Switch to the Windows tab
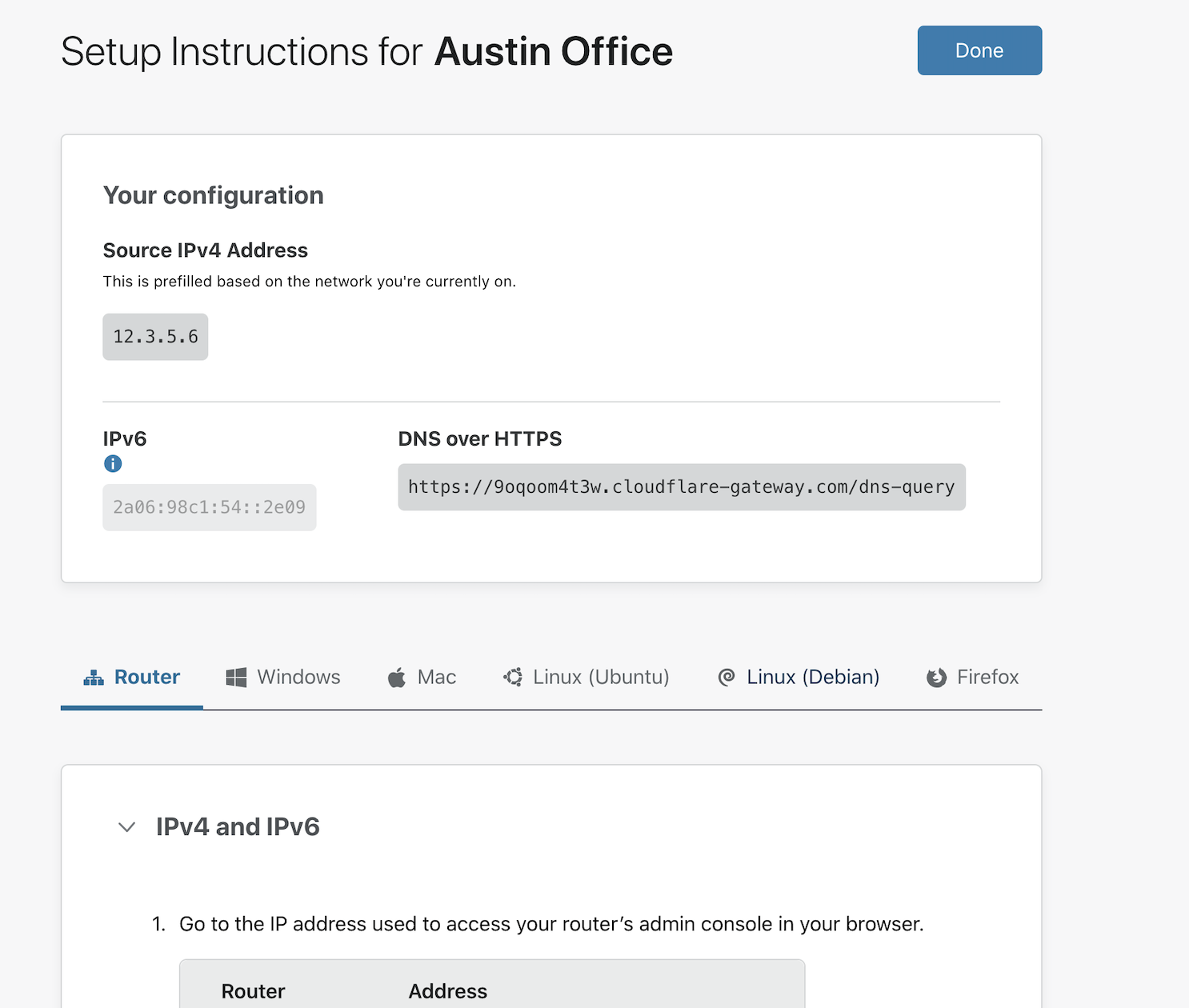 [x=298, y=677]
